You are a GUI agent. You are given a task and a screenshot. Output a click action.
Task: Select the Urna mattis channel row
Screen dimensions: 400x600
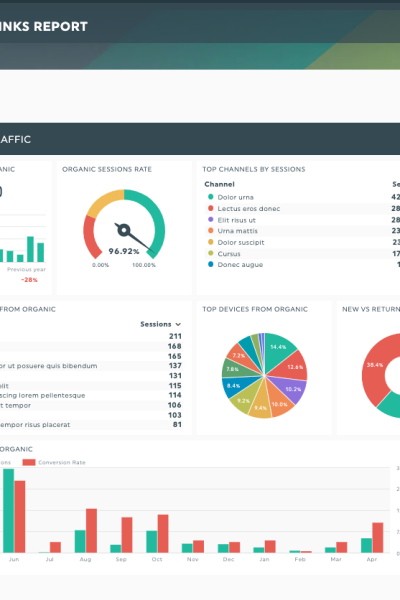coord(302,231)
